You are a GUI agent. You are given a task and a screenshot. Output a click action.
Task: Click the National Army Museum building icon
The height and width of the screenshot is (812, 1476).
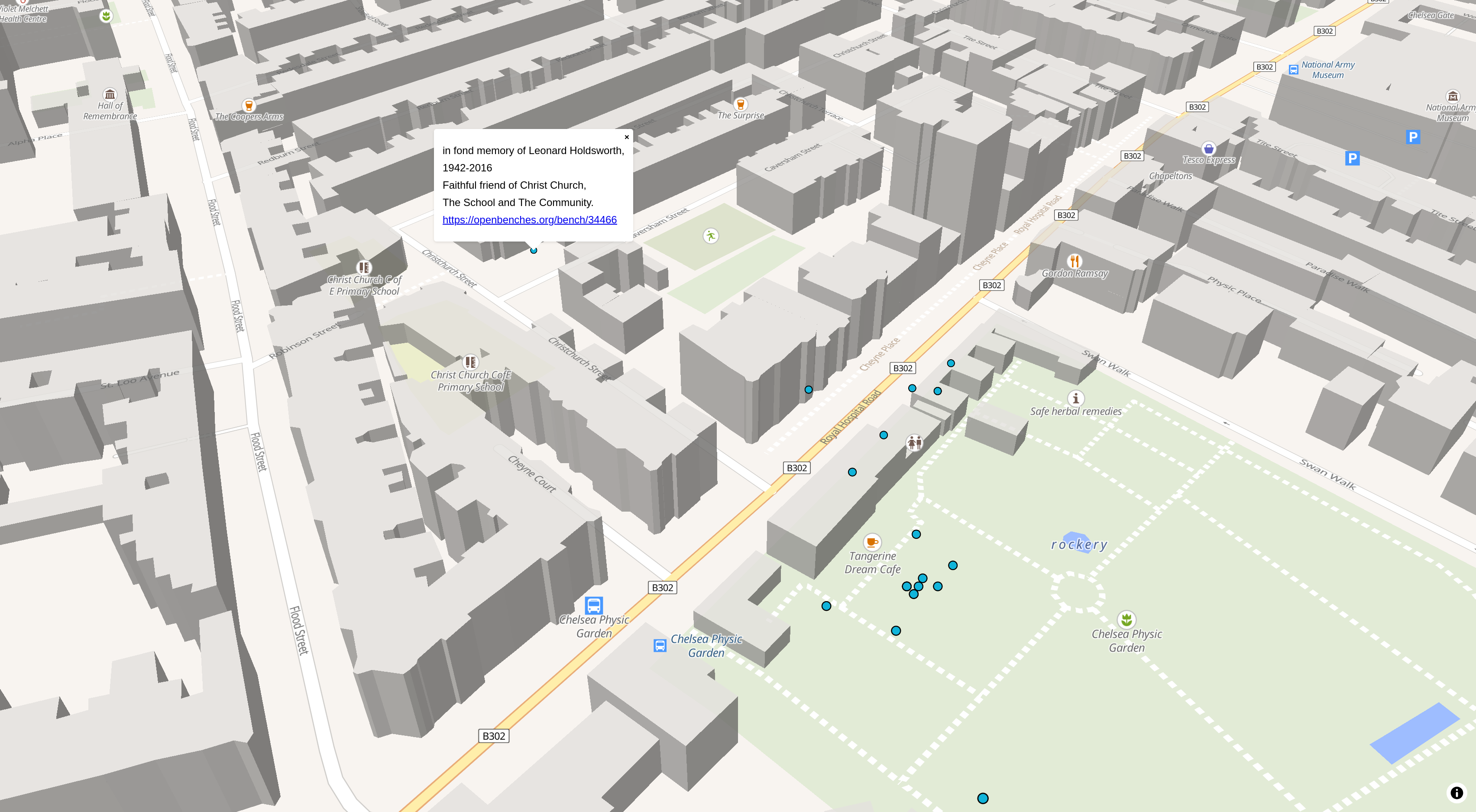coord(1453,96)
